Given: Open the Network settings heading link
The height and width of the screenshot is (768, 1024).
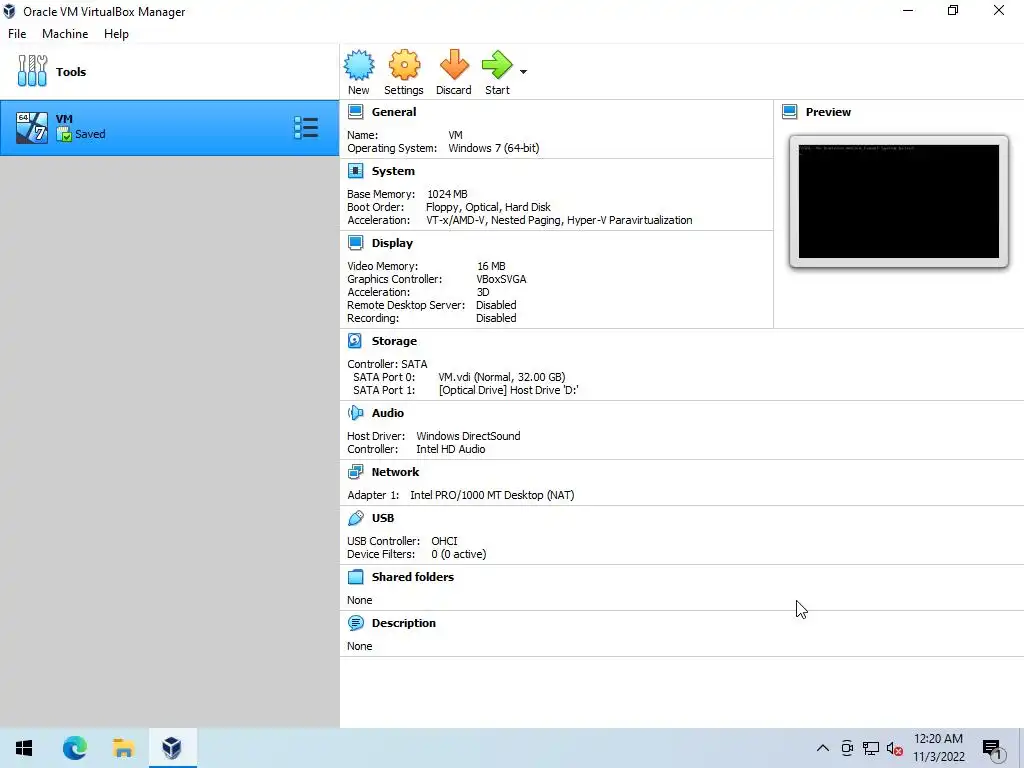Looking at the screenshot, I should point(396,472).
